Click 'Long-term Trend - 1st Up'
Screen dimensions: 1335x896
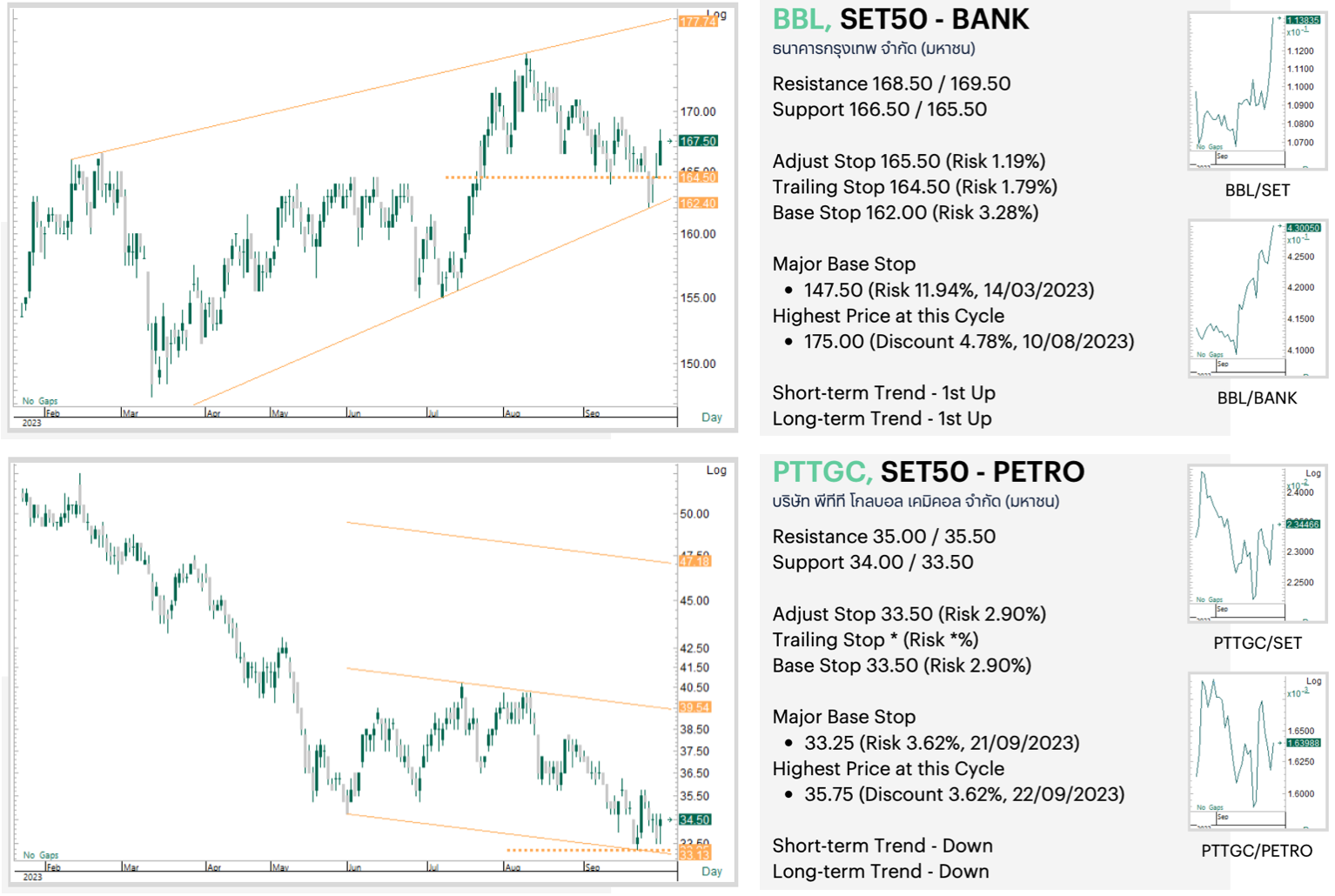(882, 419)
